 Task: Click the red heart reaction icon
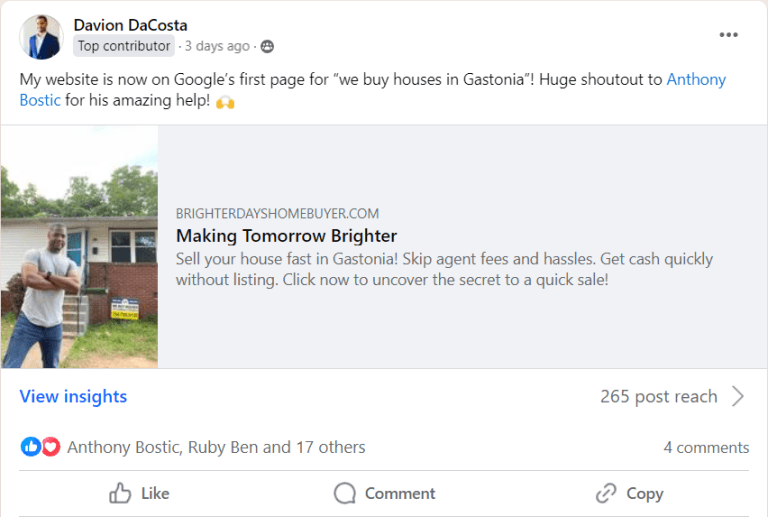tap(50, 447)
